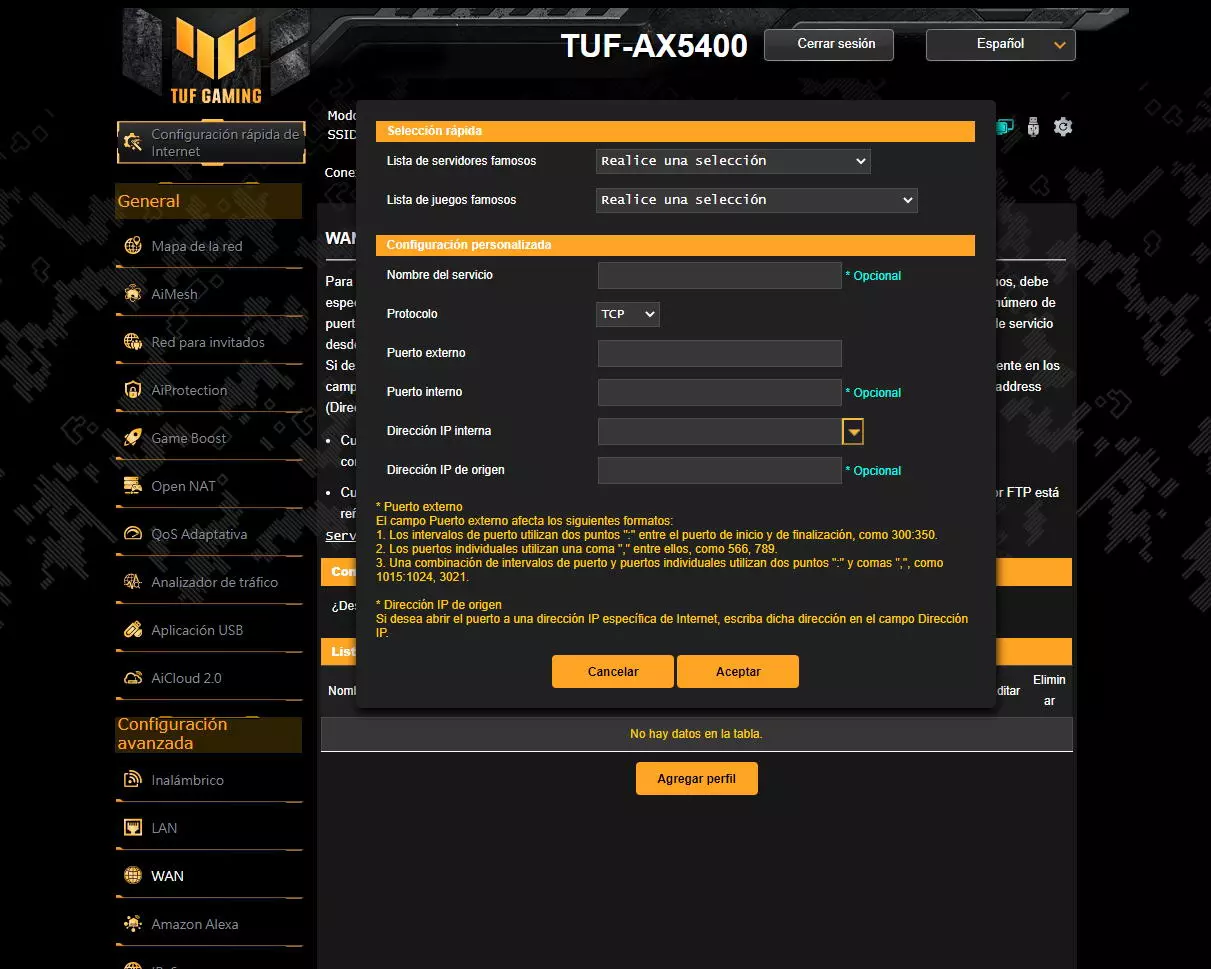Open the Protocolo TCP dropdown
Image resolution: width=1211 pixels, height=969 pixels.
point(628,314)
